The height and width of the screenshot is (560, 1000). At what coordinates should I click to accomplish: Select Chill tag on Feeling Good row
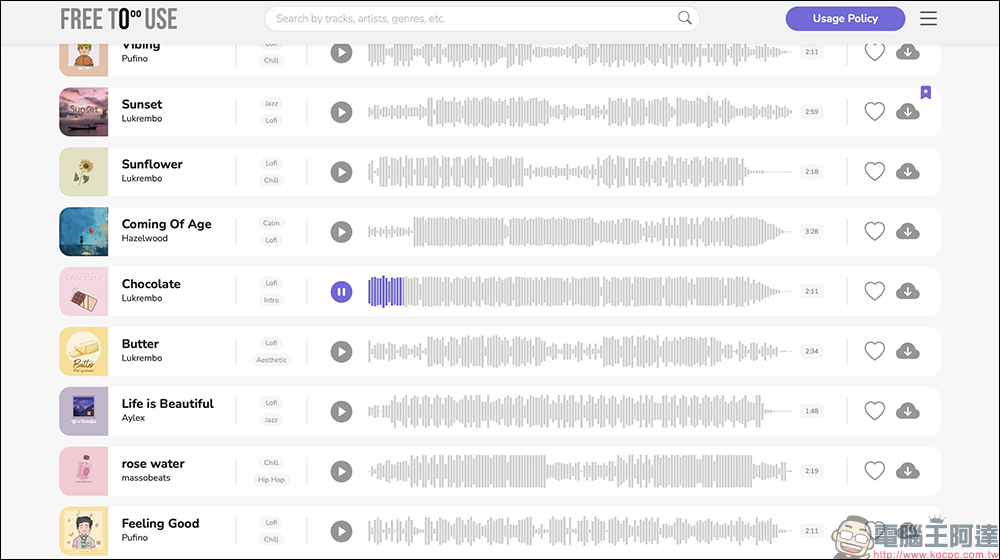(271, 540)
